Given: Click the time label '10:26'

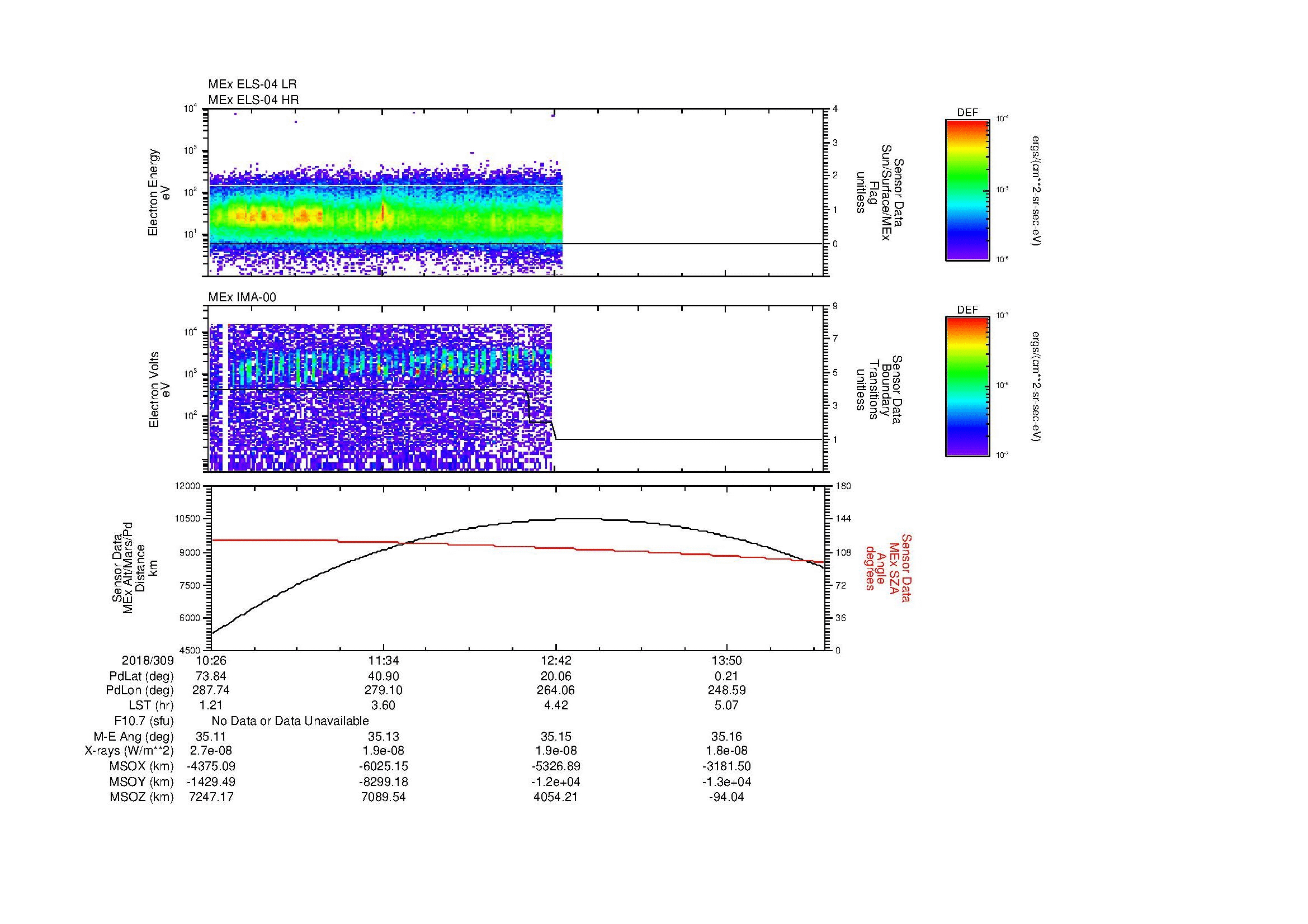Looking at the screenshot, I should coord(211,660).
